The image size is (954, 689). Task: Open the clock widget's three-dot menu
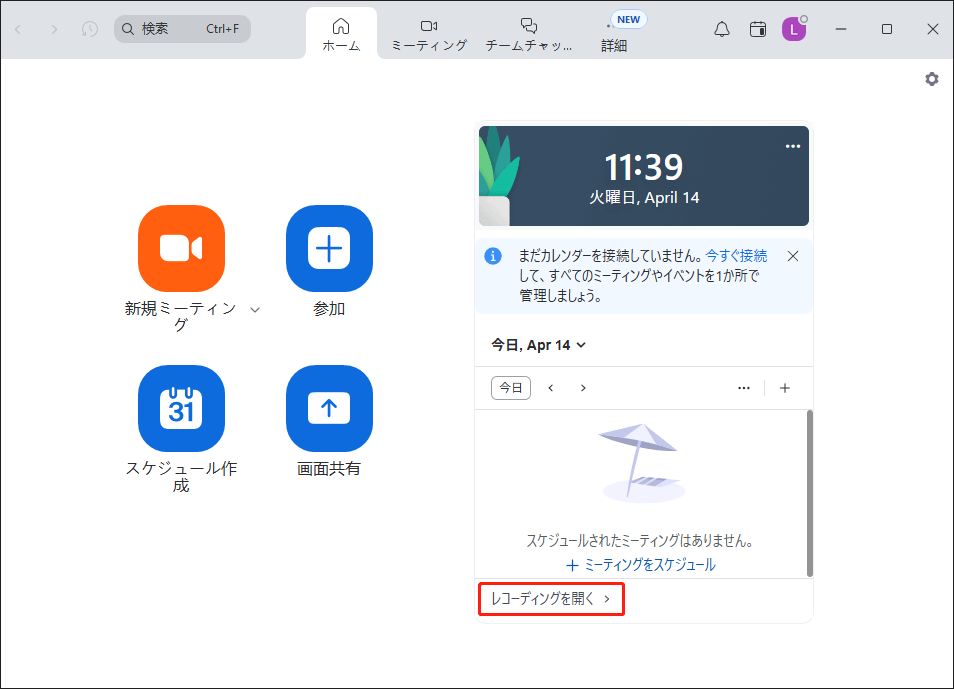(793, 146)
